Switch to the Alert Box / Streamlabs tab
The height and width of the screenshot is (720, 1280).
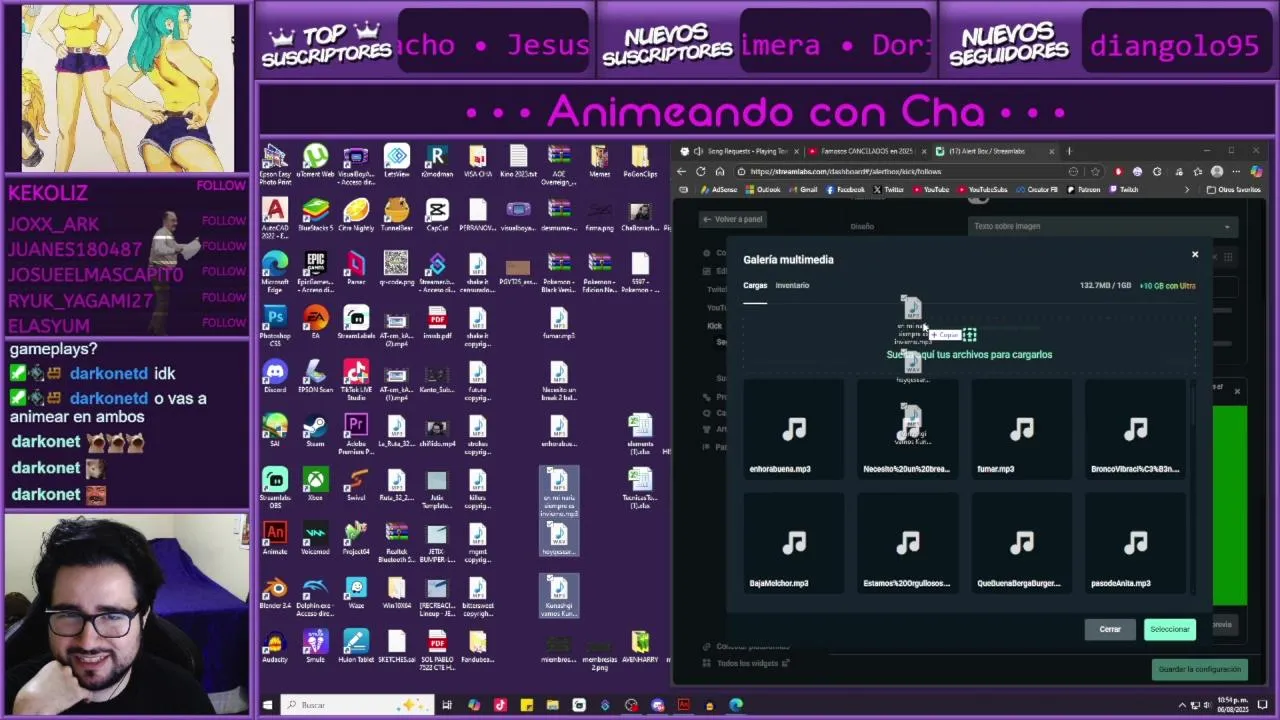click(990, 151)
